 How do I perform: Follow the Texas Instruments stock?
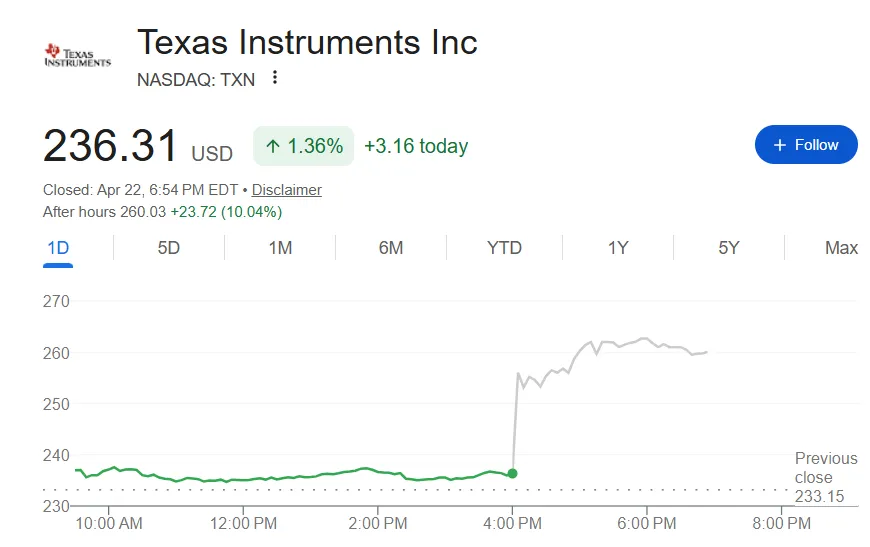tap(806, 145)
